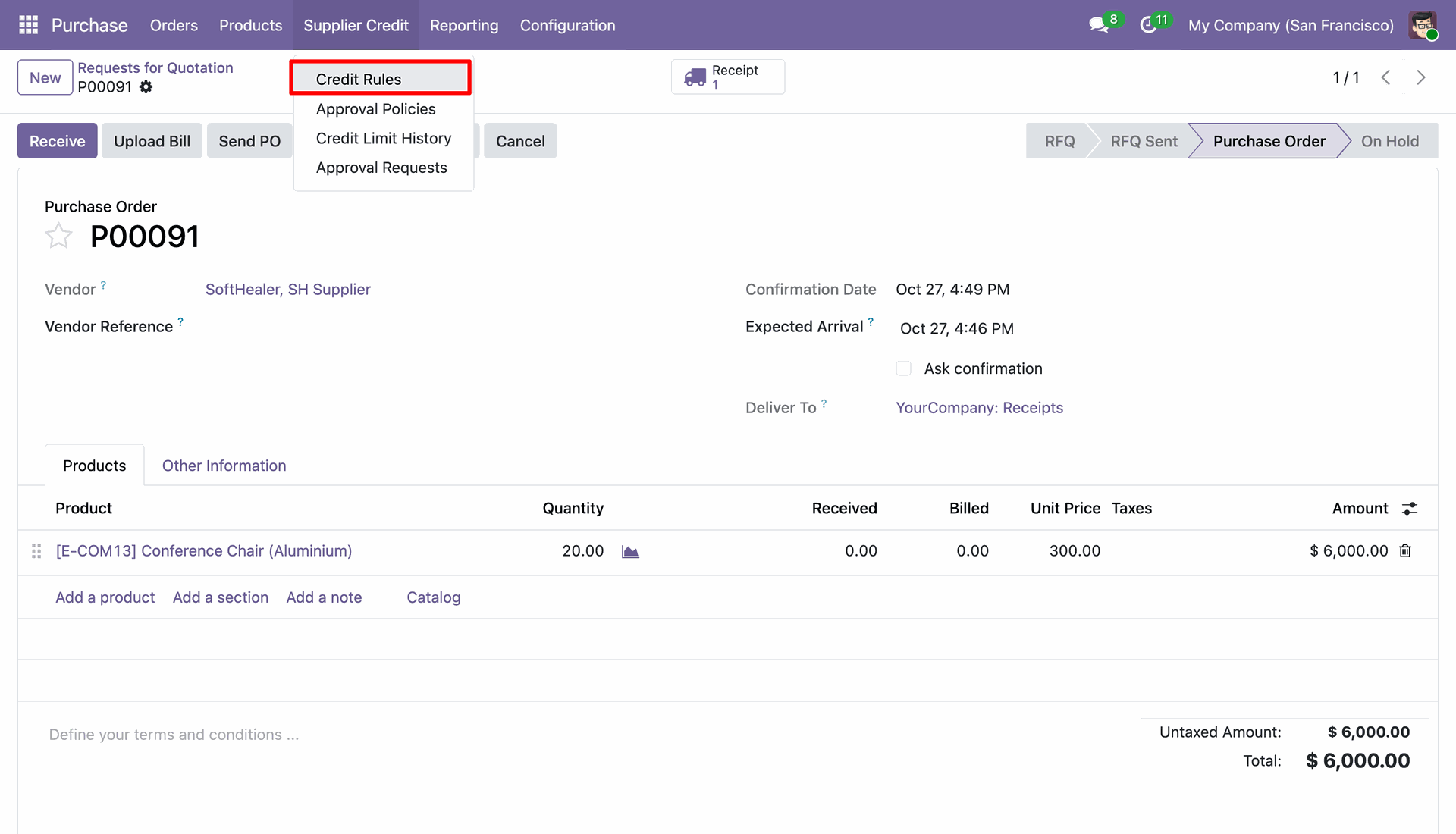The image size is (1456, 834).
Task: Open the Configuration menu
Action: 567,25
